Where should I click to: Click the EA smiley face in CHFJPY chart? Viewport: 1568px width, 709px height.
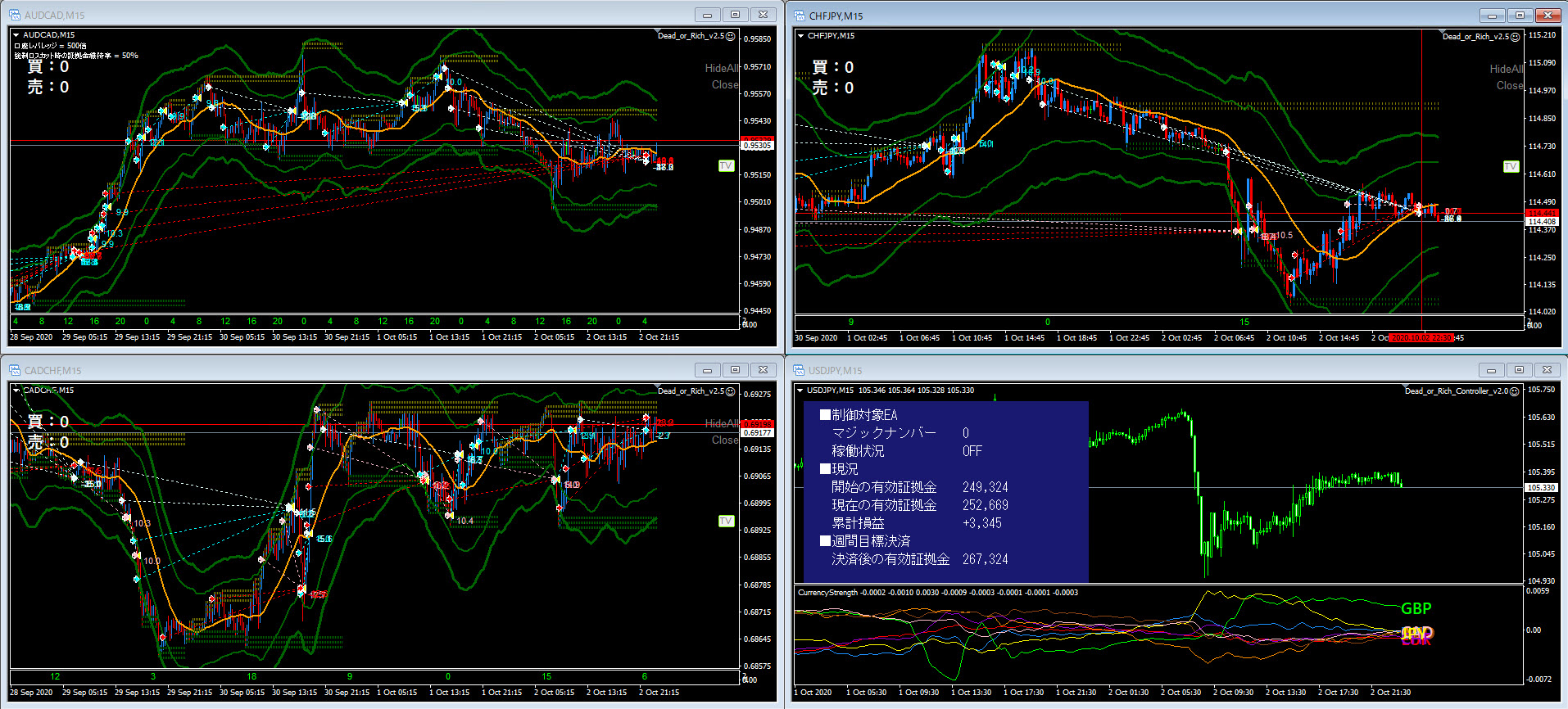coord(1516,37)
